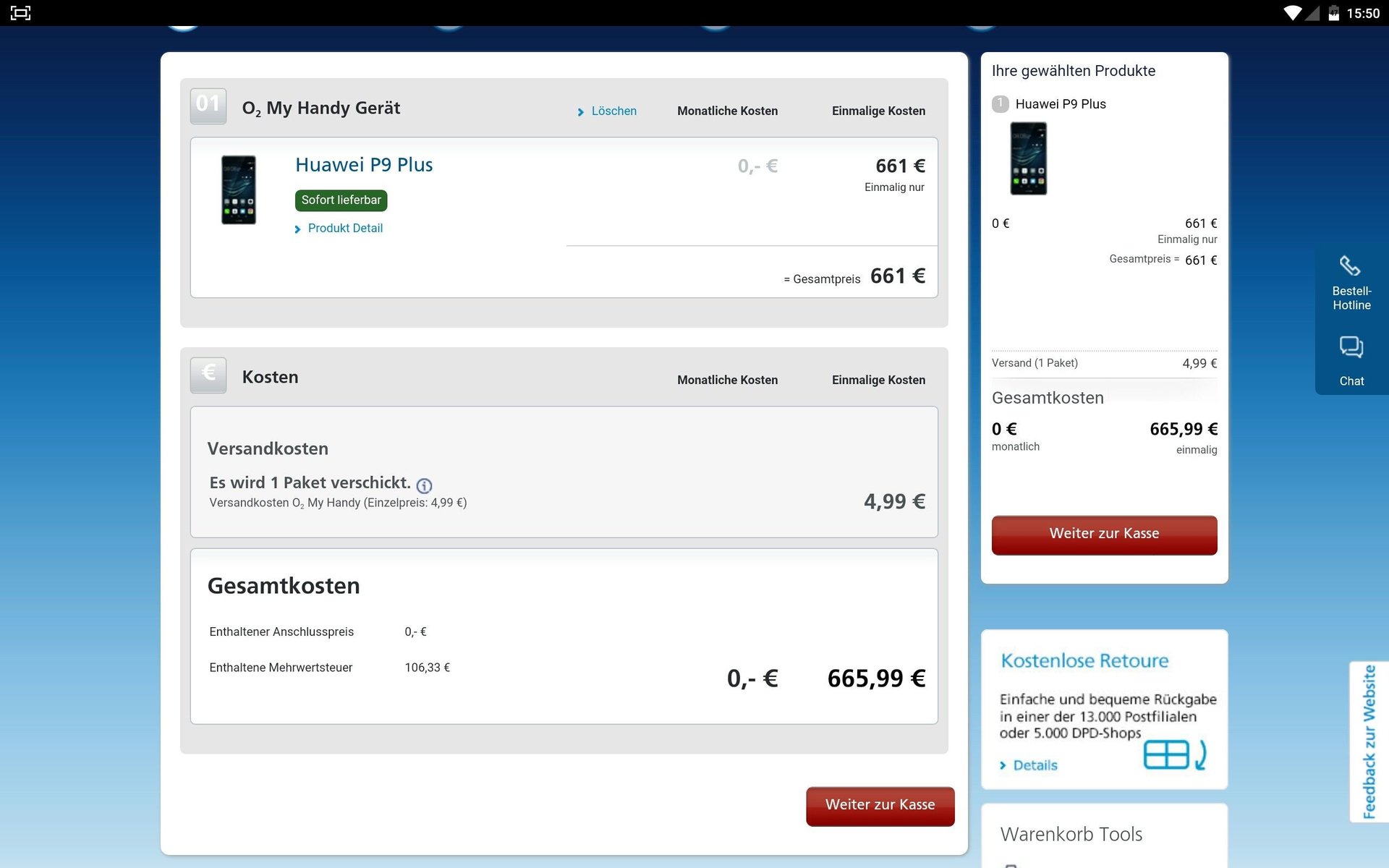Click the 01 step number badge
1389x868 pixels.
[208, 106]
